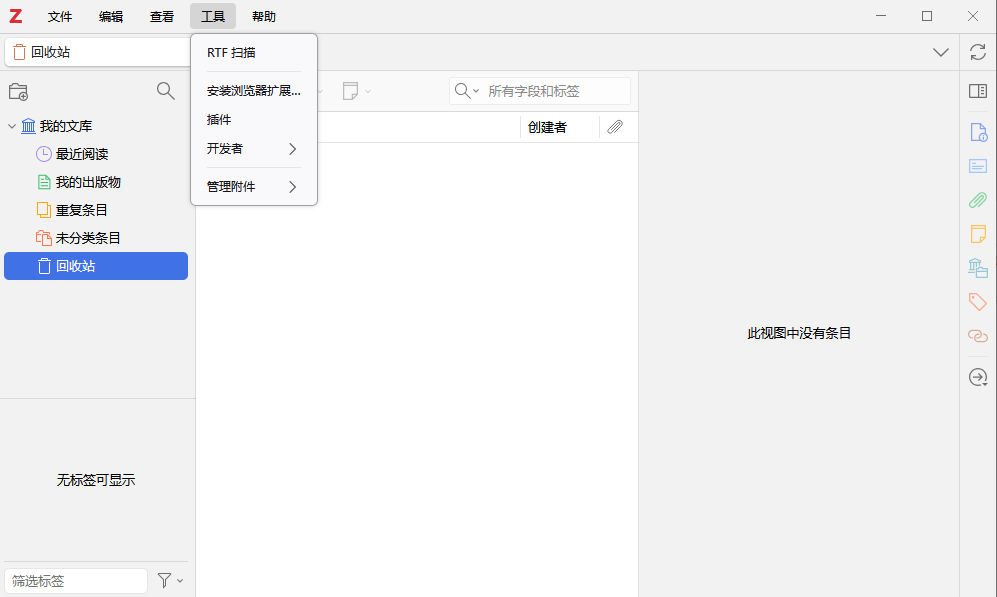Viewport: 997px width, 597px height.
Task: Open the 编辑 menu
Action: [x=111, y=17]
